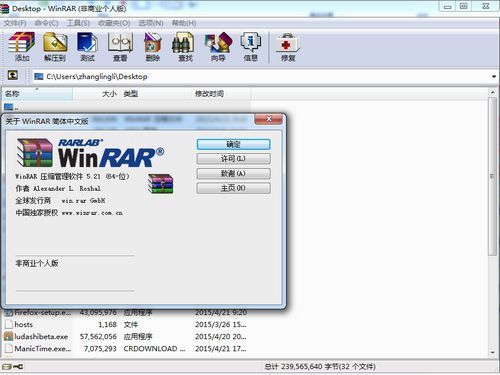The image size is (500, 375).
Task: Open the Help (帮助) menu
Action: tap(184, 23)
